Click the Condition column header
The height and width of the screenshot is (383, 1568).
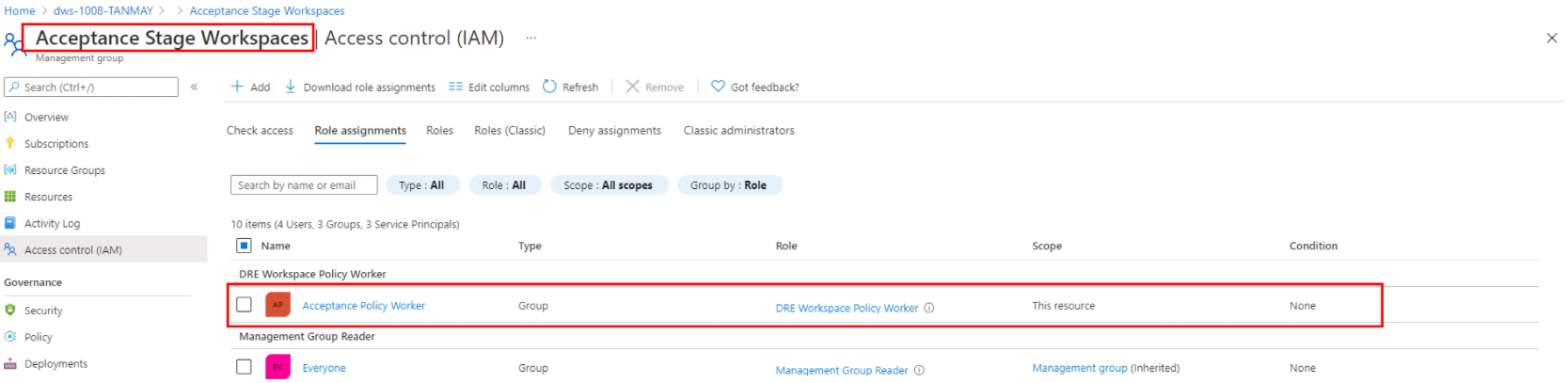pyautogui.click(x=1313, y=246)
